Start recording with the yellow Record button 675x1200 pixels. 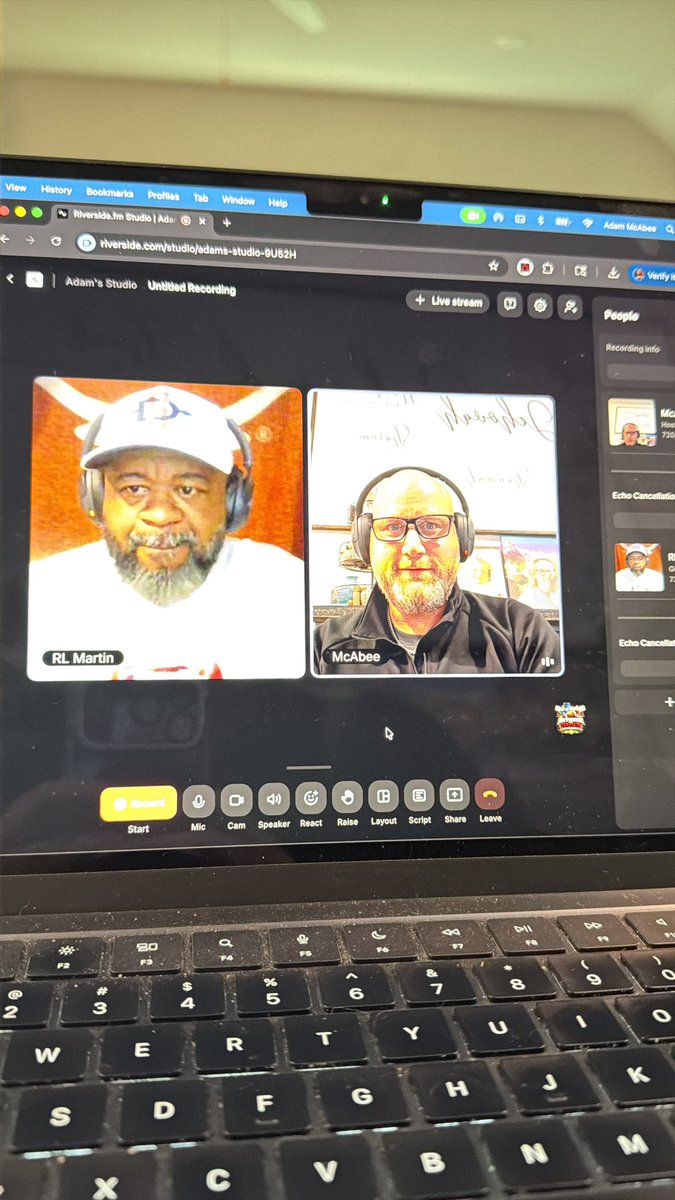pos(138,802)
